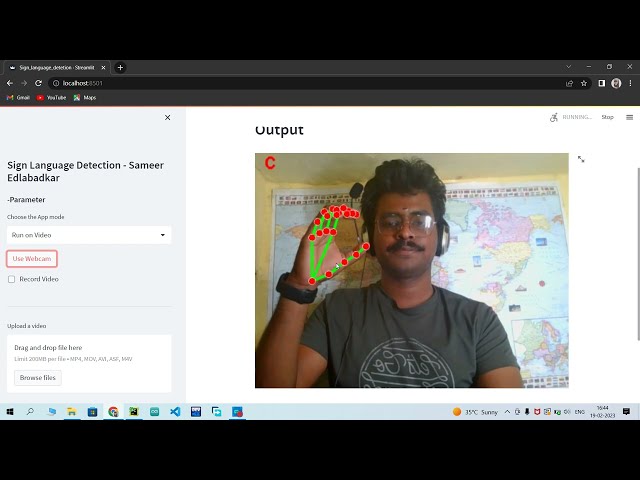640x480 pixels.
Task: Open the Streamlit hamburger menu
Action: tap(629, 117)
